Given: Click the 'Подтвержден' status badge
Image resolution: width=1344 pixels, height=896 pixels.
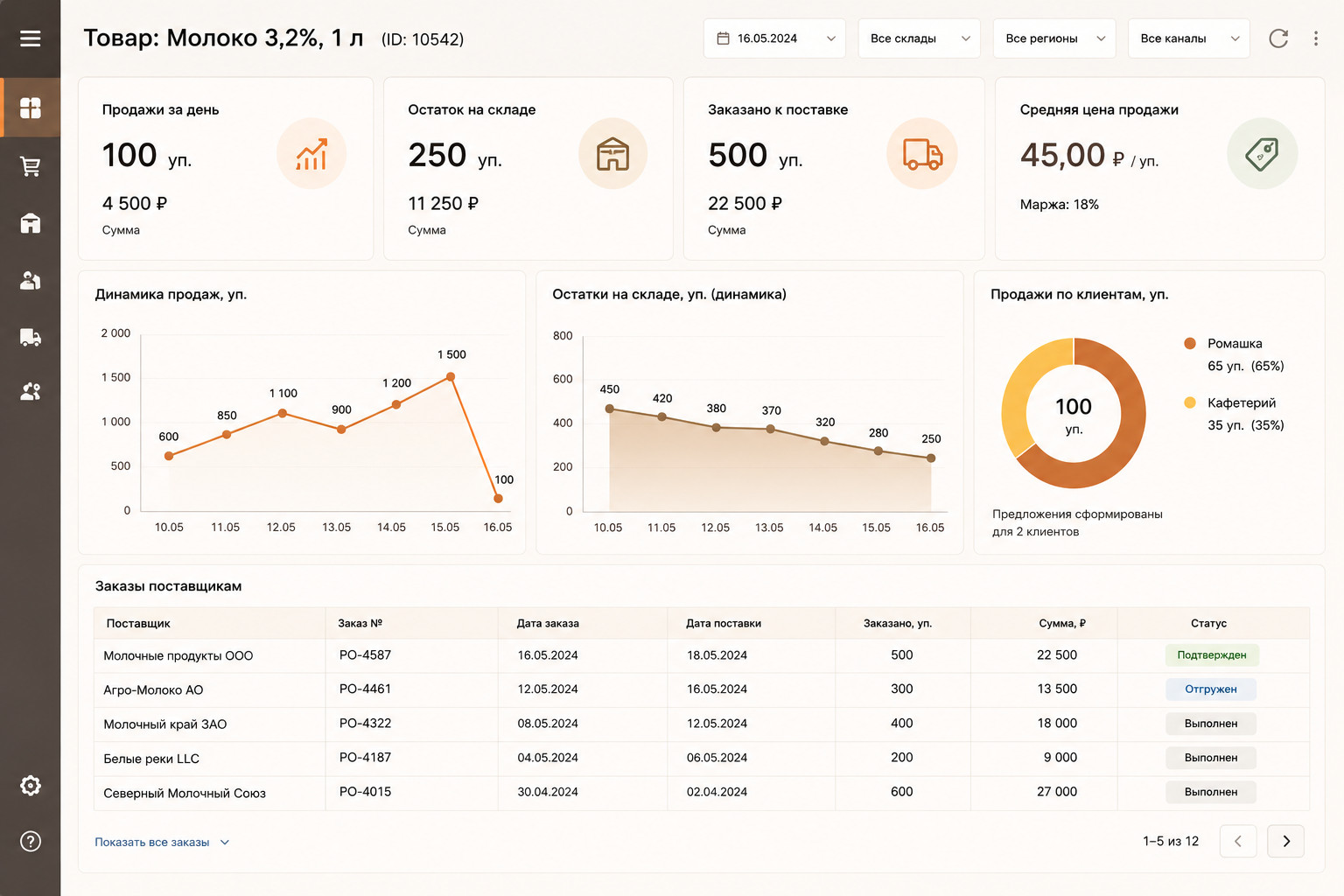Looking at the screenshot, I should pos(1212,655).
